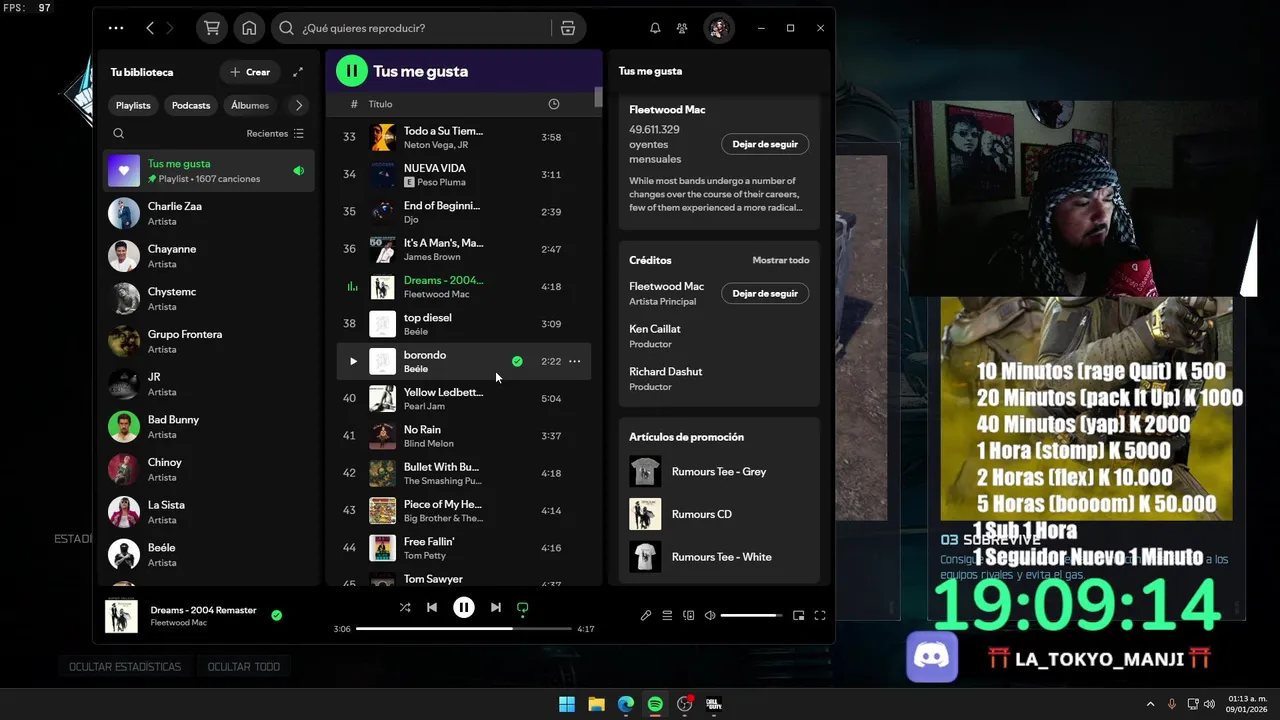The height and width of the screenshot is (720, 1280).
Task: Open the friends activity icon
Action: coord(682,28)
